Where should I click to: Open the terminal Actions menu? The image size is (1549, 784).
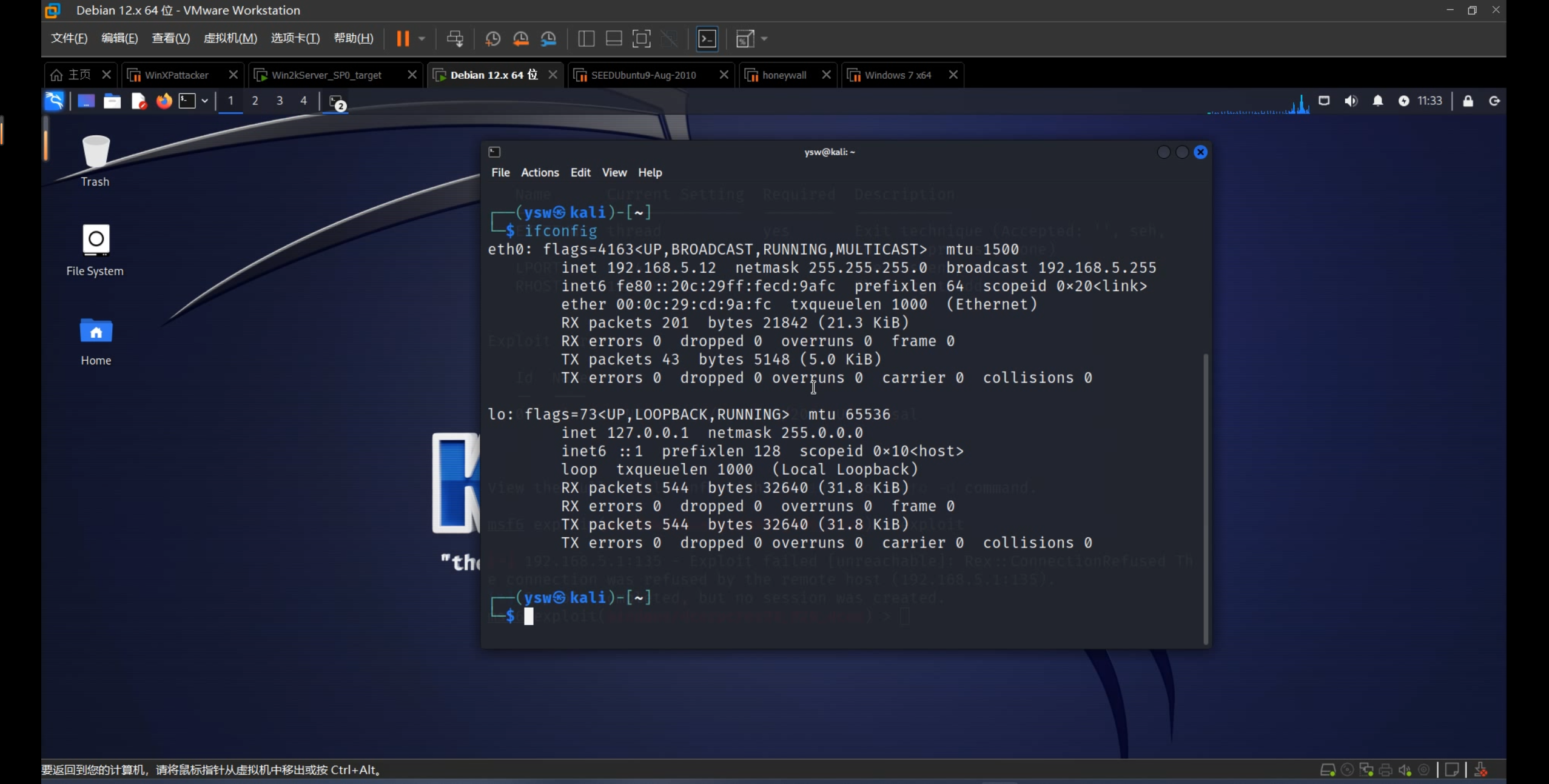(539, 172)
